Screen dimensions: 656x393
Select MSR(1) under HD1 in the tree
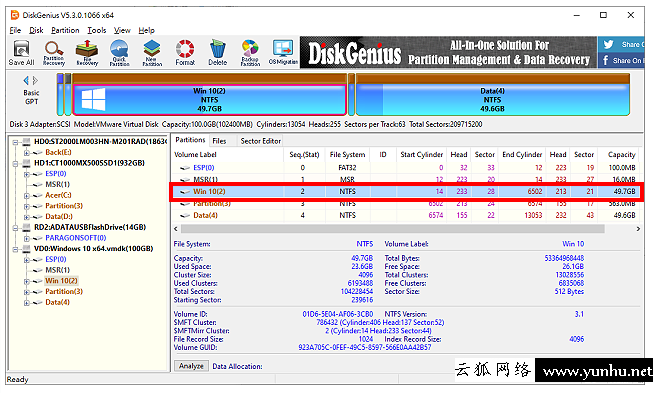[57, 184]
